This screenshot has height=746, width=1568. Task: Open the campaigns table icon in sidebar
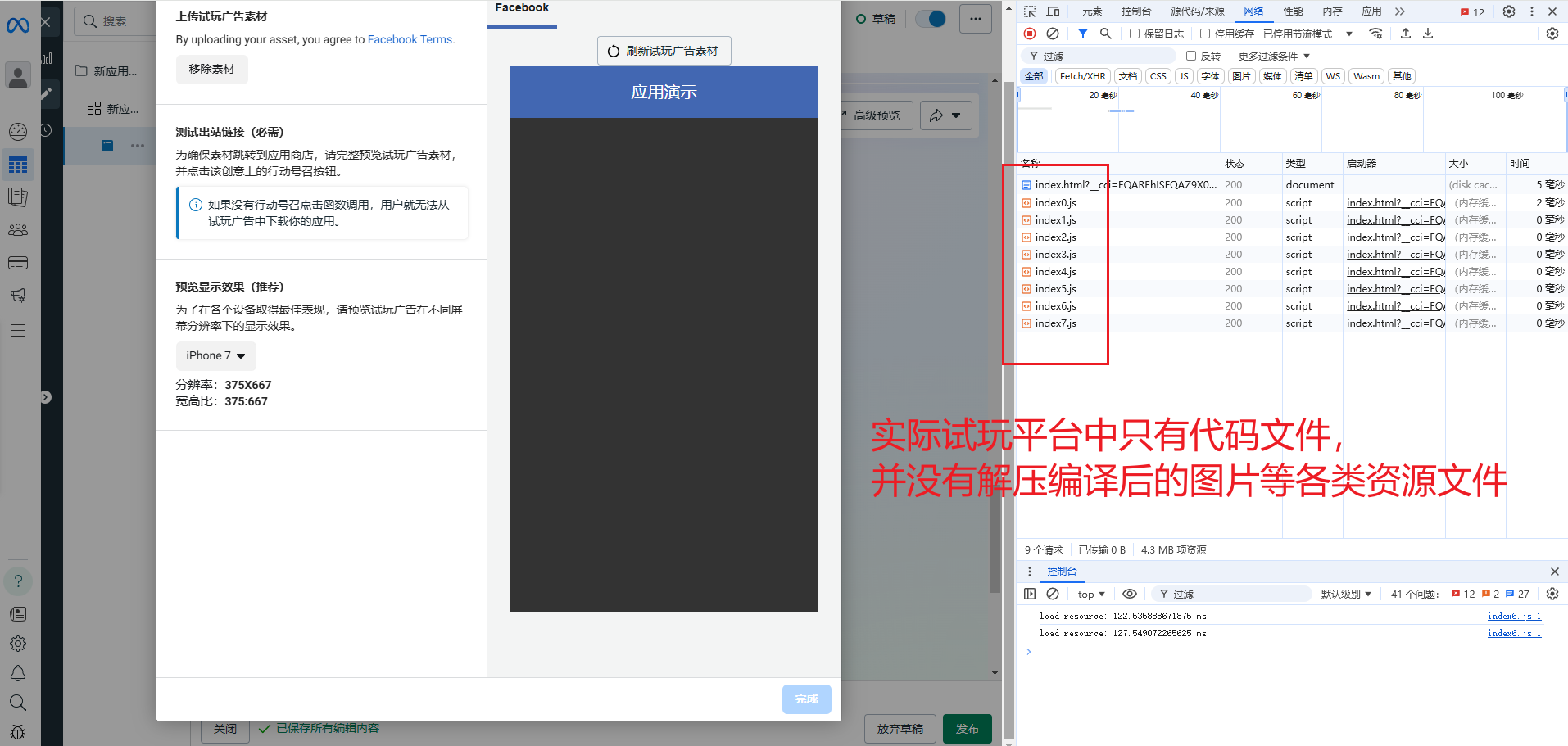coord(18,165)
